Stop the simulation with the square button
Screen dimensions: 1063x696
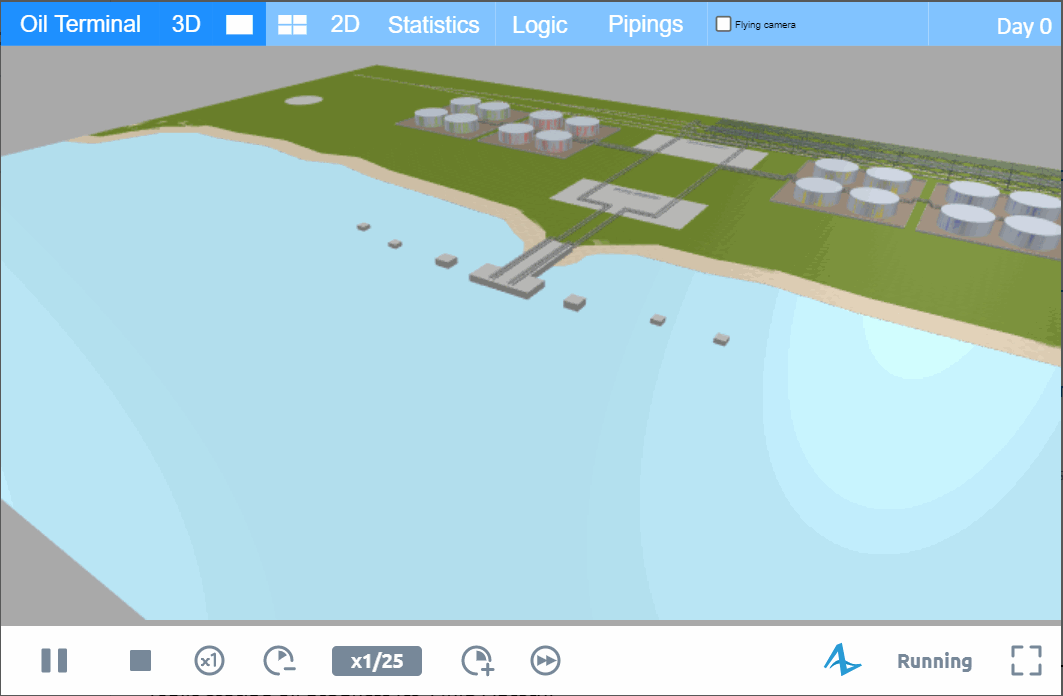tap(140, 660)
